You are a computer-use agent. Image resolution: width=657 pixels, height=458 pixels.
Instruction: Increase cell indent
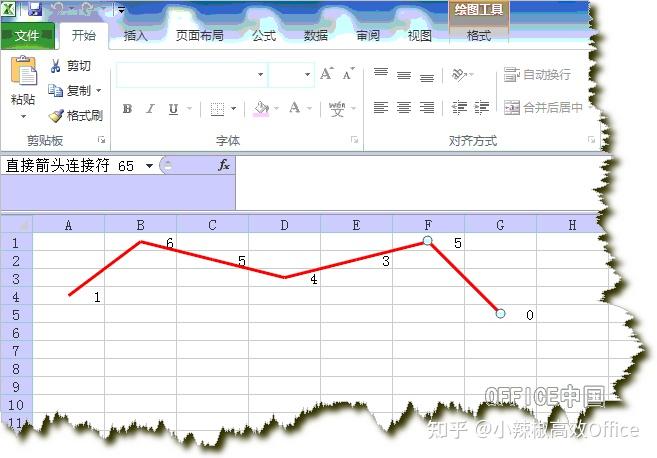click(x=481, y=108)
